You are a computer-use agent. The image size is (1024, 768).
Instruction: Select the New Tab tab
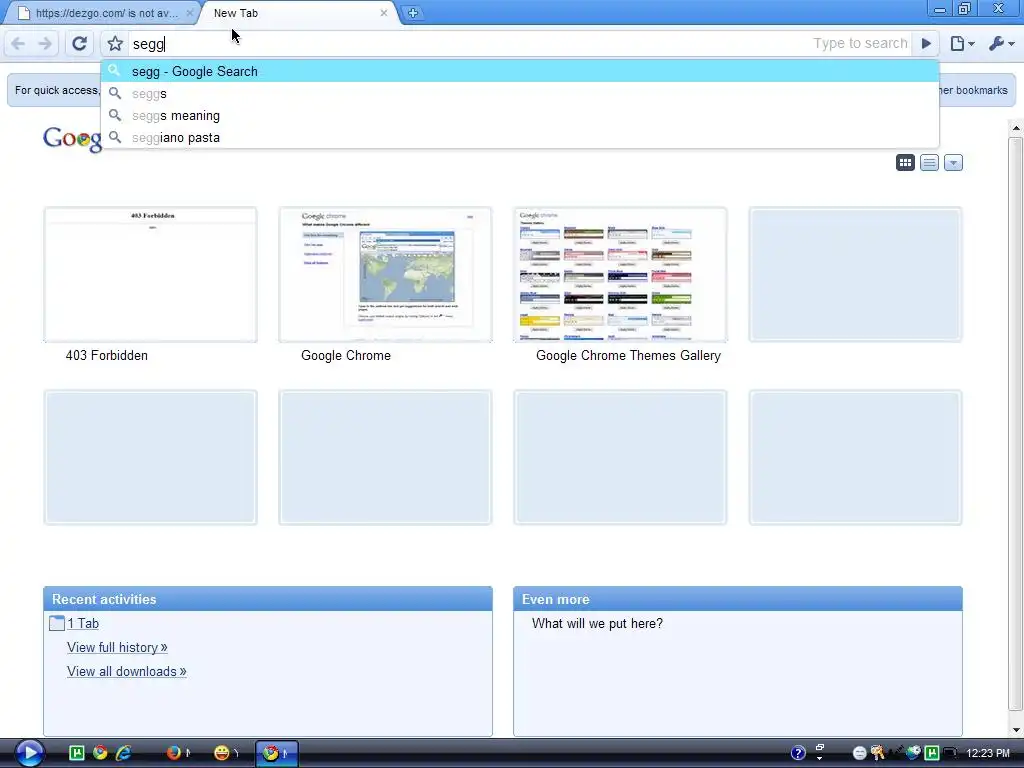click(297, 13)
